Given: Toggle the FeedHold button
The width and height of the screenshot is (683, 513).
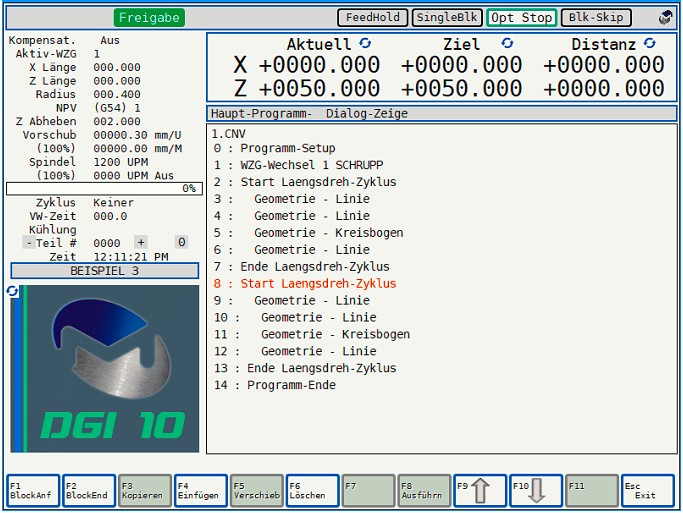Looking at the screenshot, I should click(x=372, y=17).
